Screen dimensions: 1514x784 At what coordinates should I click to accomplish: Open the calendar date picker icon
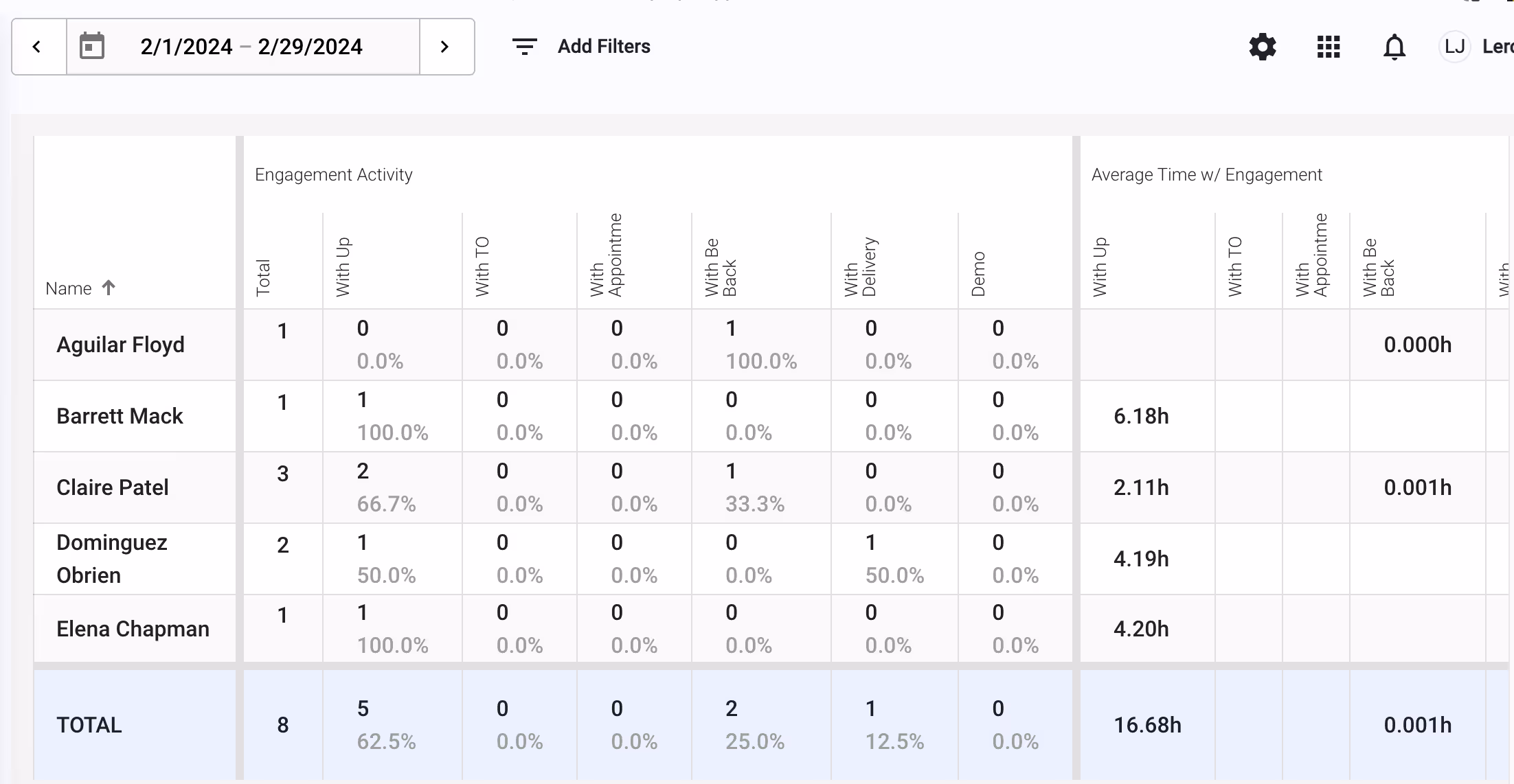tap(92, 47)
